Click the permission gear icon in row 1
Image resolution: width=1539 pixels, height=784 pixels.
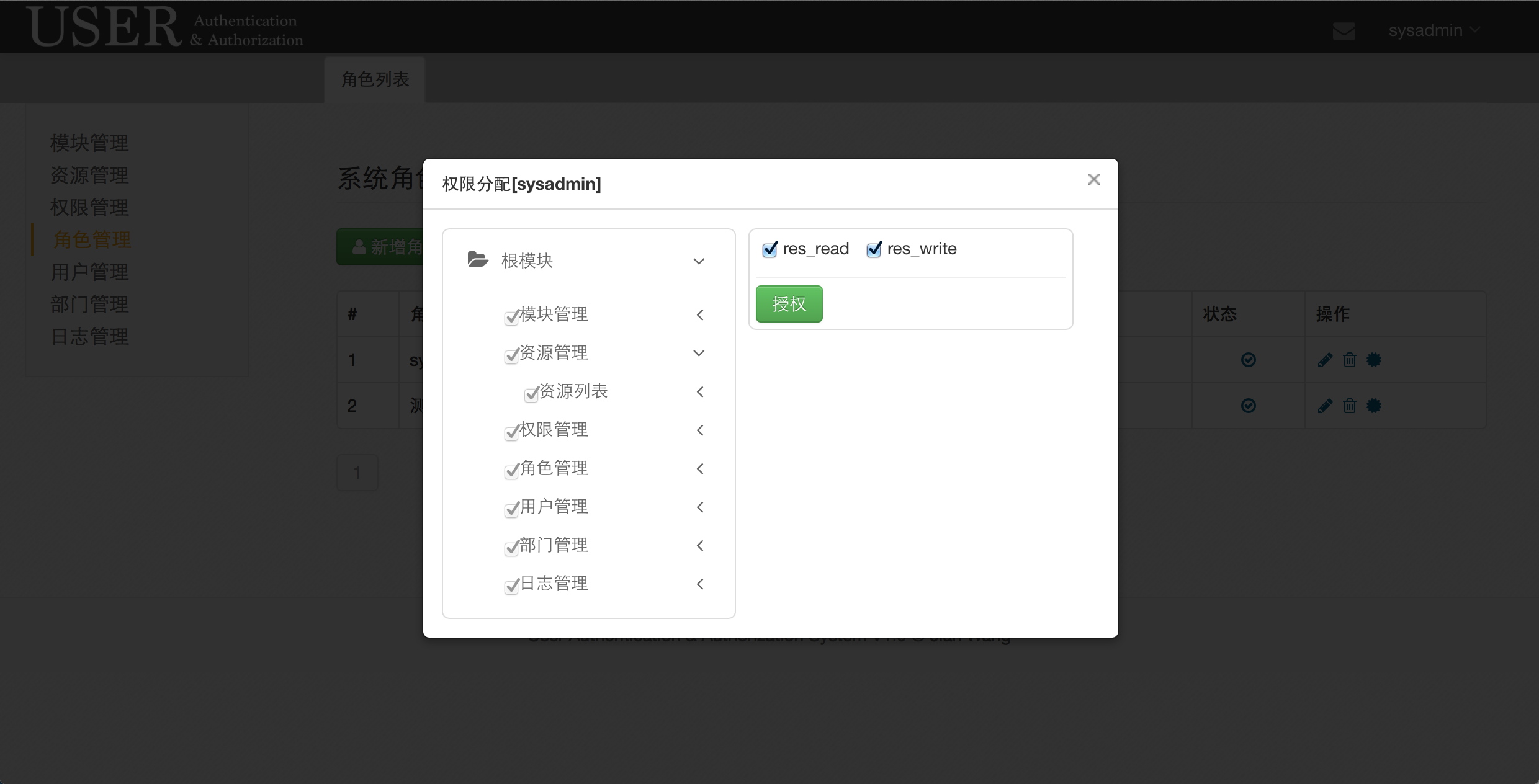[1374, 360]
